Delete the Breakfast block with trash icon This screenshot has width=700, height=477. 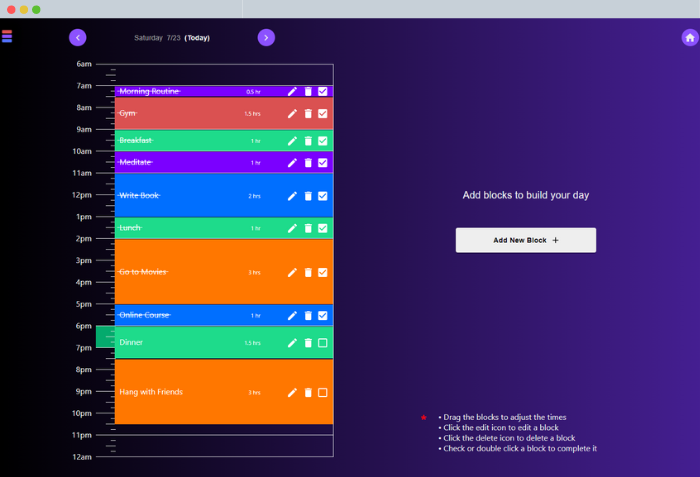tap(308, 141)
